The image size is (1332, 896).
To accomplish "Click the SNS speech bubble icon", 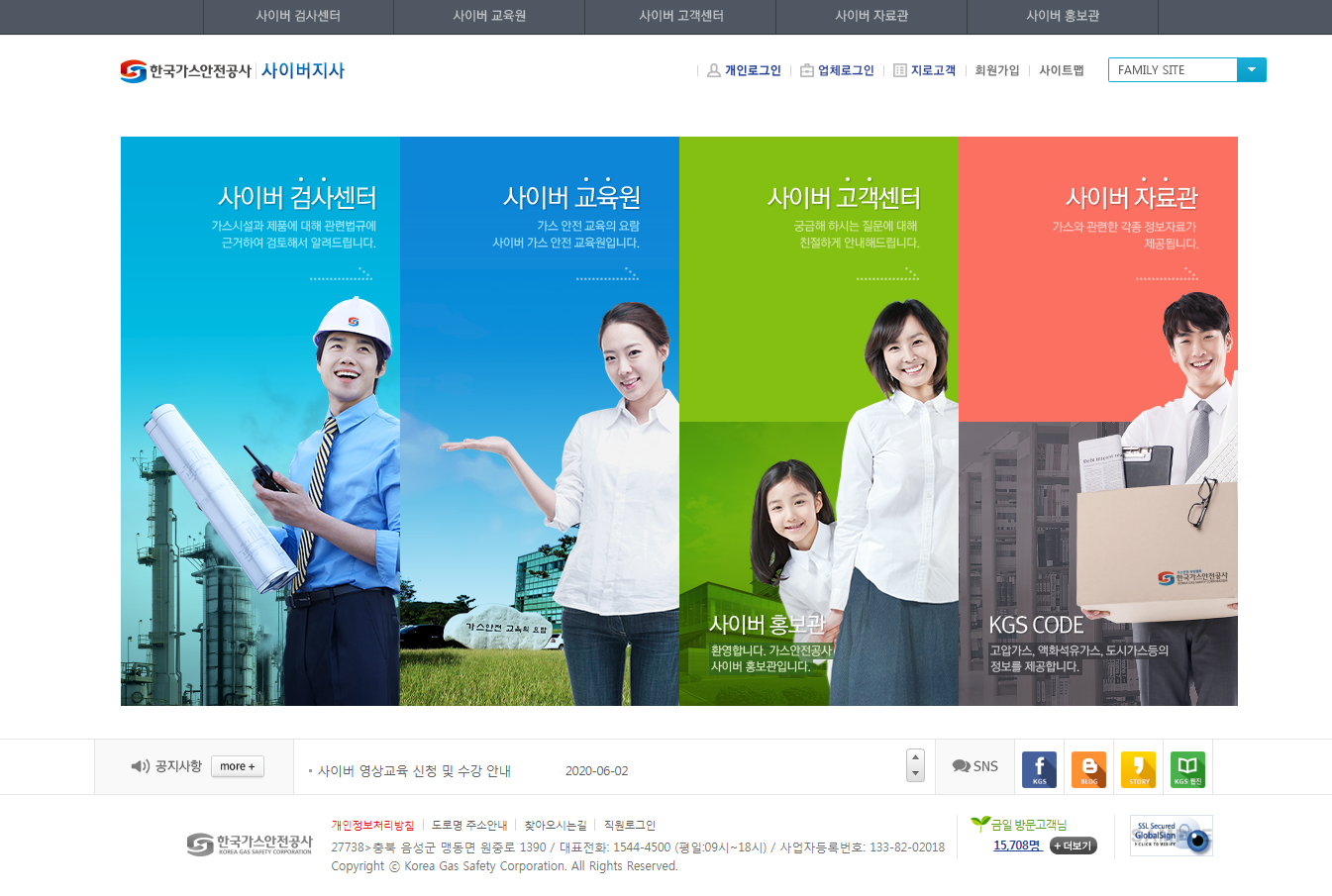I will click(x=959, y=765).
